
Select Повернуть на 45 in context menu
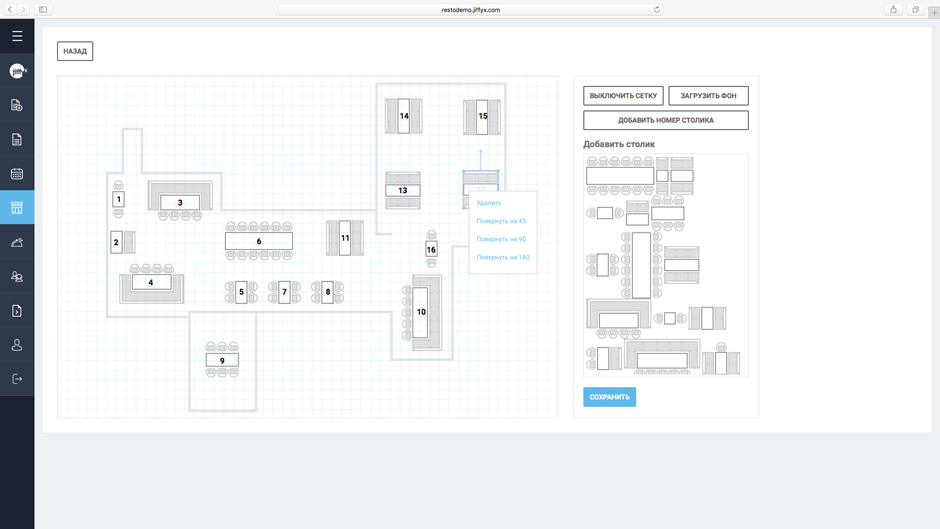click(x=501, y=221)
